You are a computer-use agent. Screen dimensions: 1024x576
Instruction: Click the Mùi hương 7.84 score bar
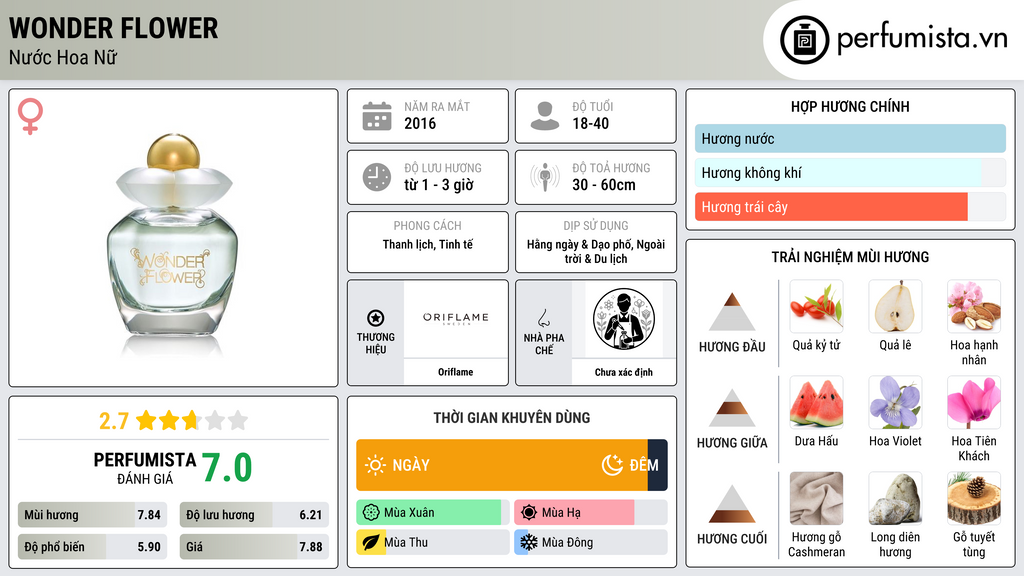[x=92, y=515]
